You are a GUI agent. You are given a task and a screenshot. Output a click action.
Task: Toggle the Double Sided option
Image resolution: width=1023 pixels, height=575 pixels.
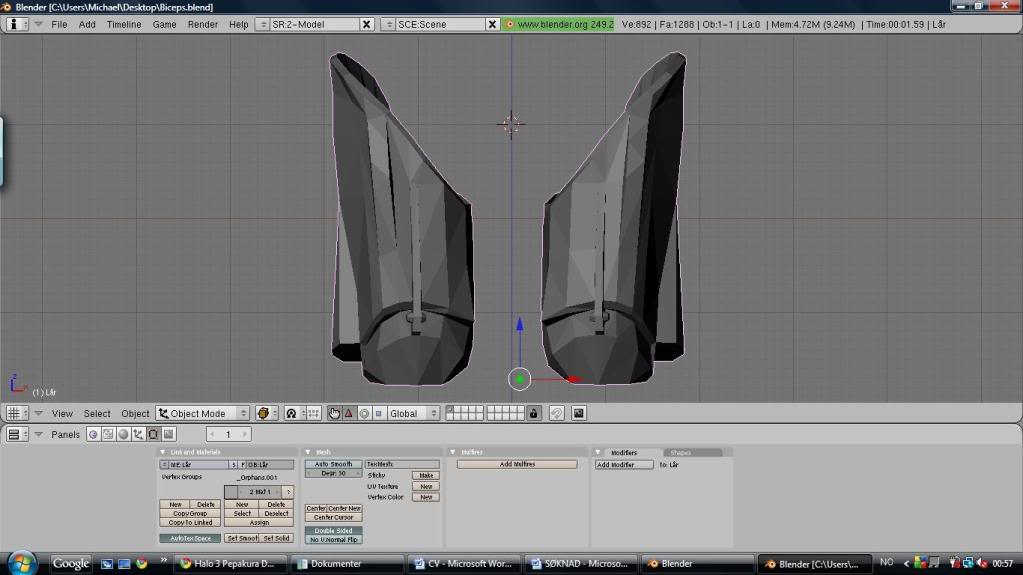333,531
